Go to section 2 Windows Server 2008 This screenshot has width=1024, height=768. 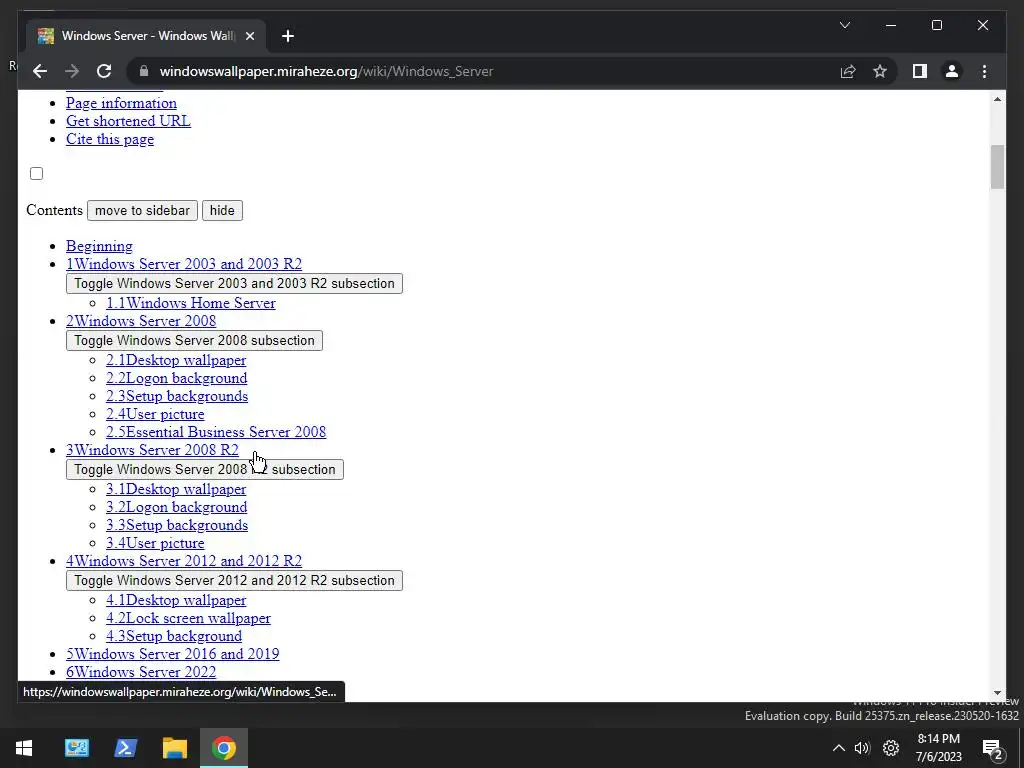141,321
